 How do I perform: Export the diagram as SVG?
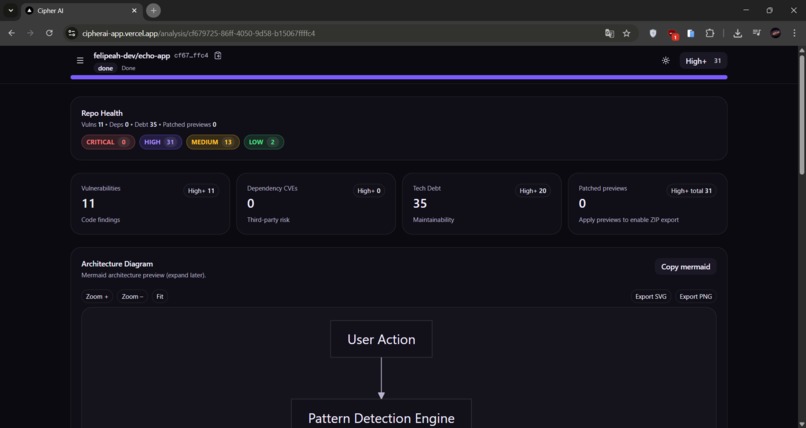(650, 296)
